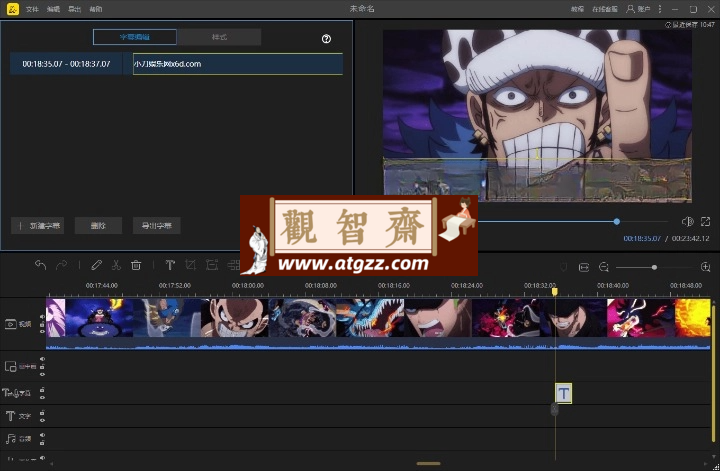Hide the subtitle track
720x471 pixels.
coord(42,397)
